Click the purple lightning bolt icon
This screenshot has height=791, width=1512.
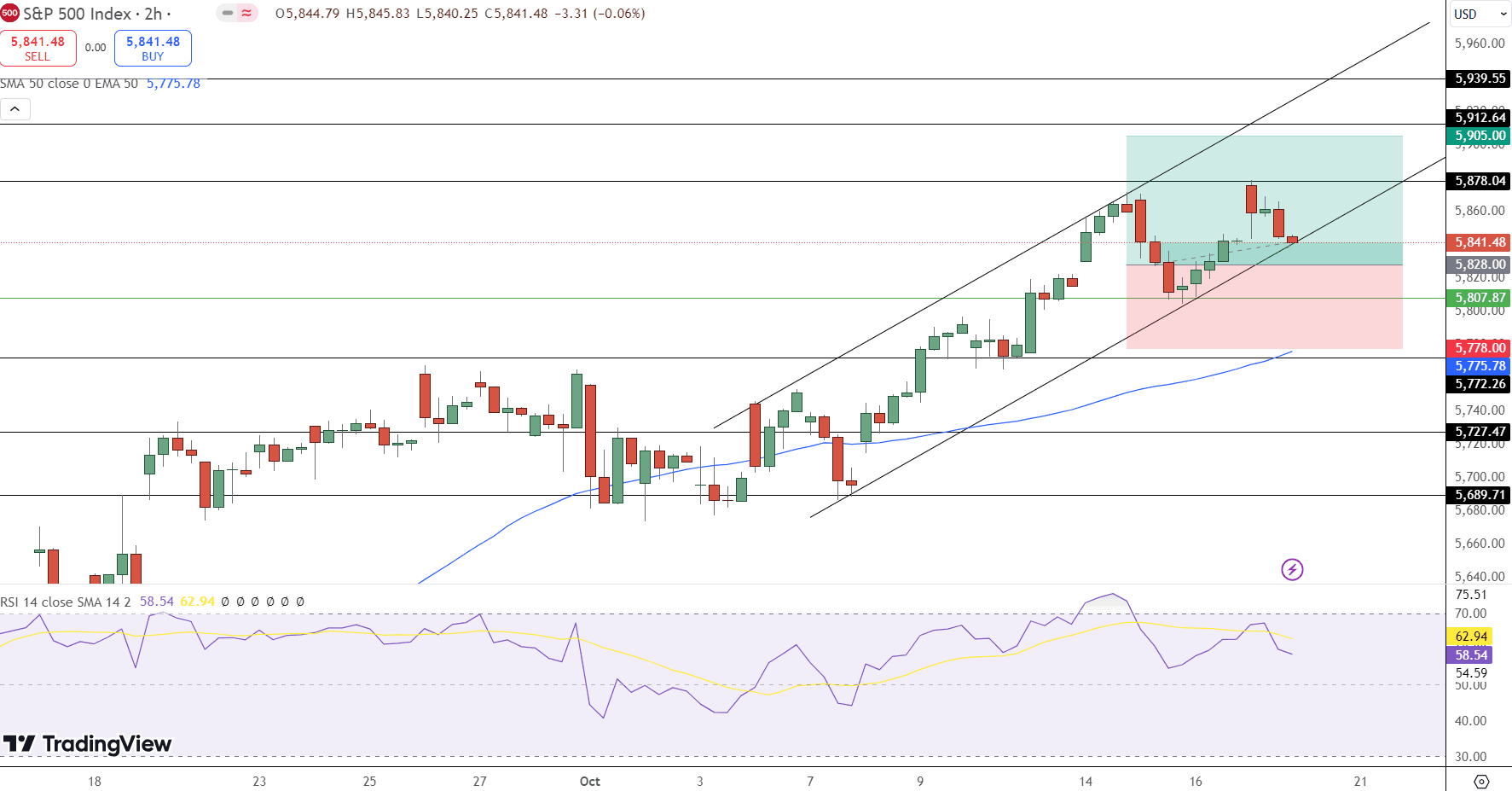[x=1292, y=569]
